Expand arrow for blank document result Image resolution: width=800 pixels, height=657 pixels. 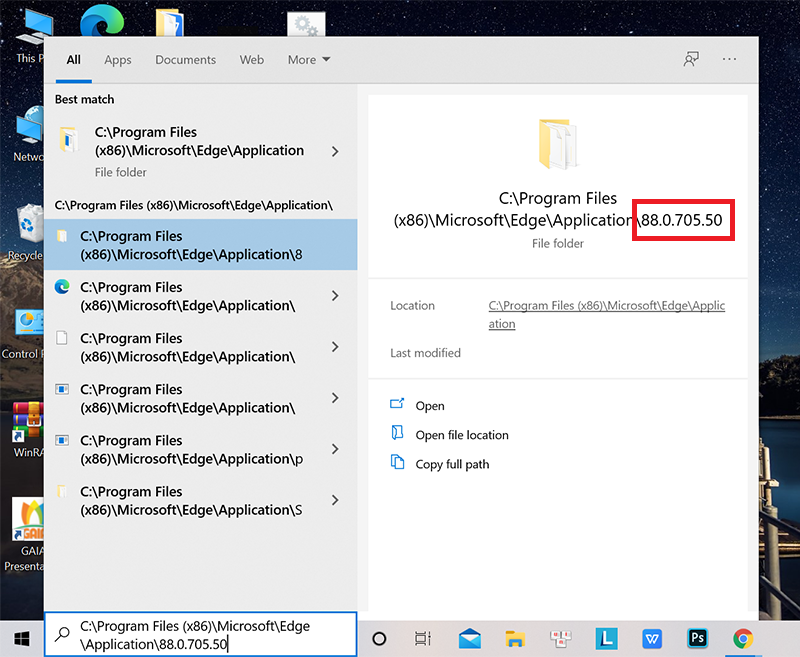click(x=335, y=347)
